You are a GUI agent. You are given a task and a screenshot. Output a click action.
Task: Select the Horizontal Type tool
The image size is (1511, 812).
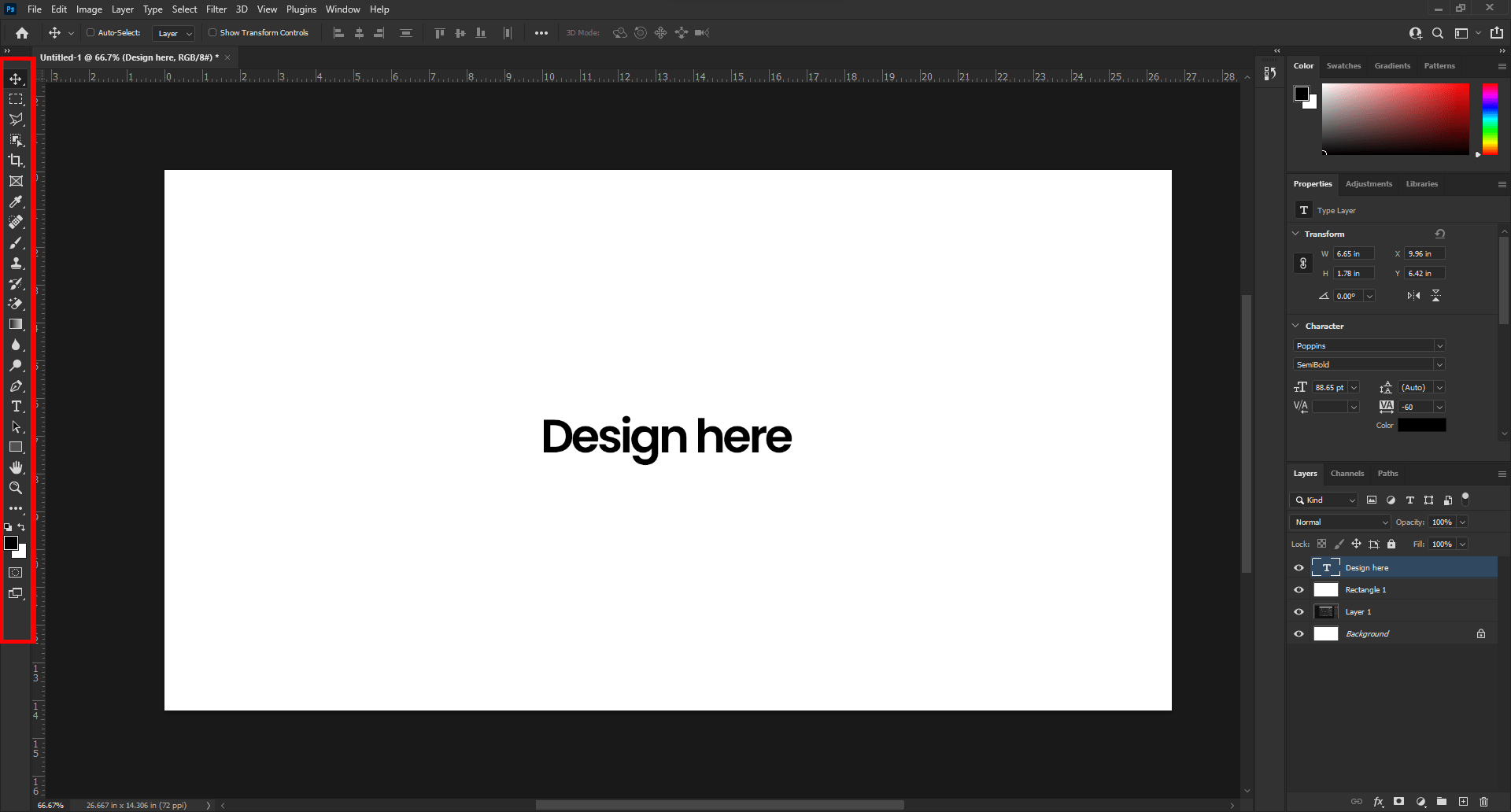point(16,406)
